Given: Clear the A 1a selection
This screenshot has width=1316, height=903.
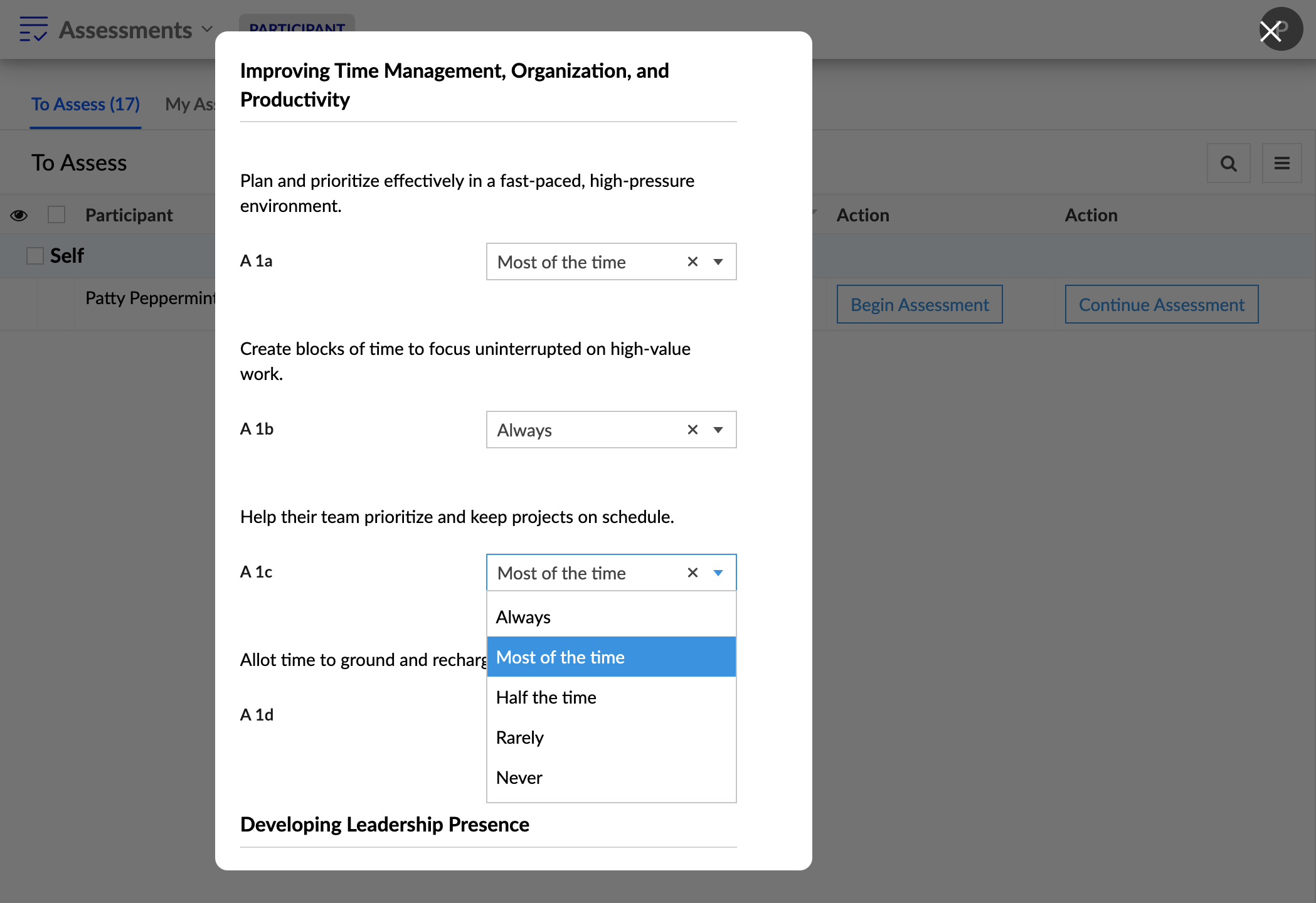Looking at the screenshot, I should pos(692,261).
